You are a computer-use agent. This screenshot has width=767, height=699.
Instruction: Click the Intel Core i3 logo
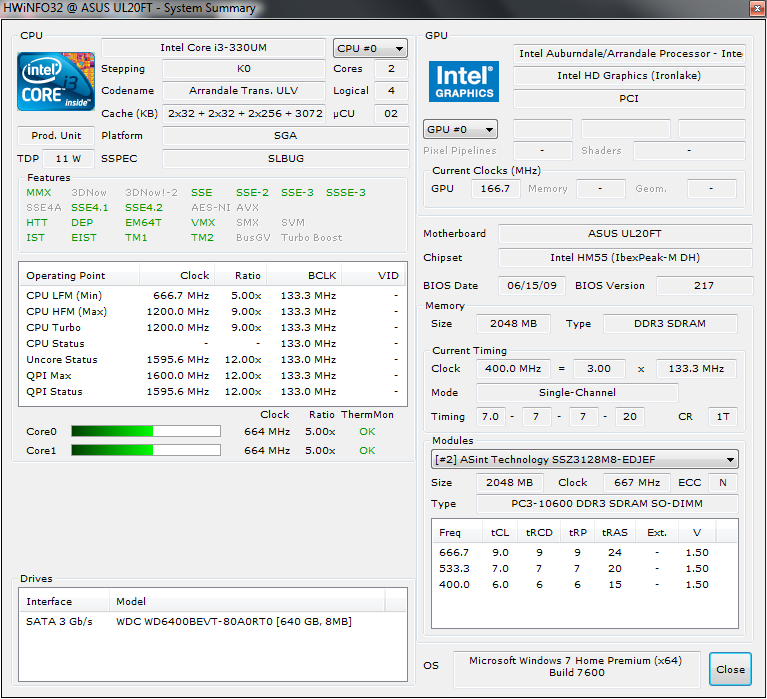click(56, 81)
